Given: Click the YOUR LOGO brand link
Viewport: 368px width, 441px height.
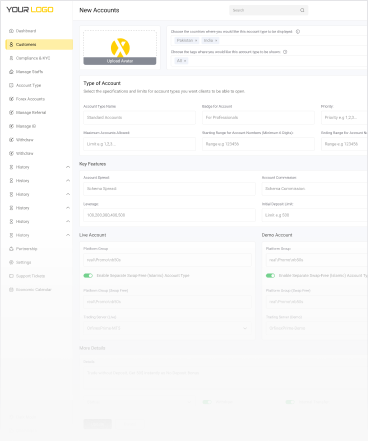Looking at the screenshot, I should tap(30, 9).
